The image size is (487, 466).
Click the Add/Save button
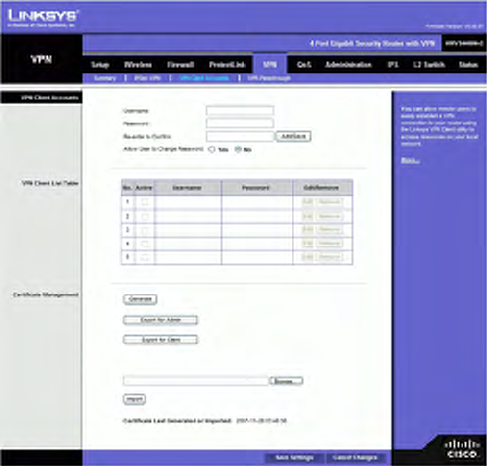coord(293,136)
